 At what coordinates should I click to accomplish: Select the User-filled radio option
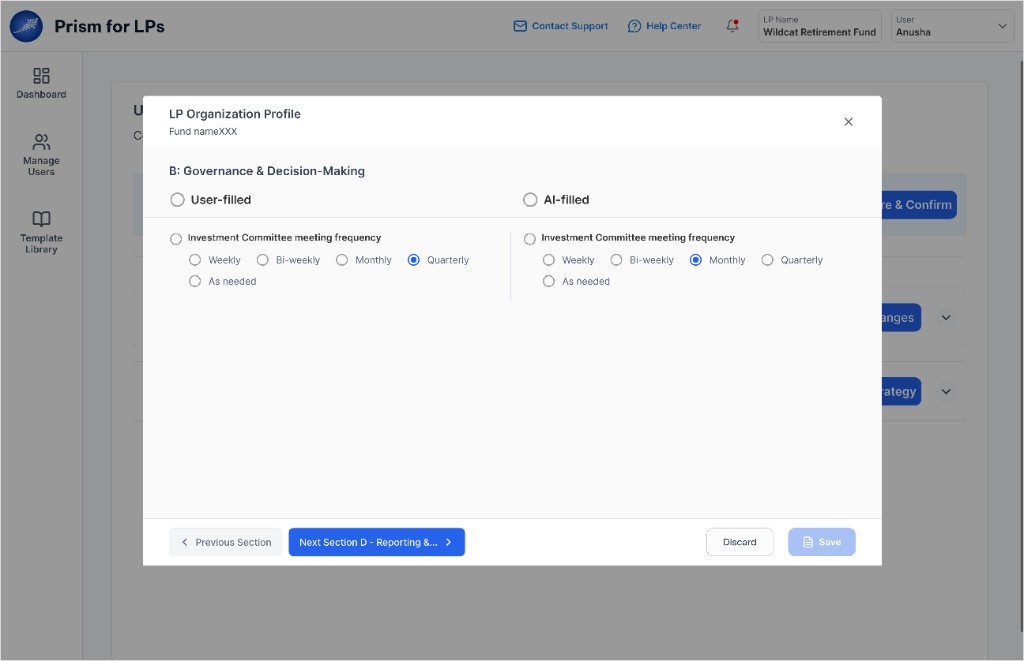(177, 200)
